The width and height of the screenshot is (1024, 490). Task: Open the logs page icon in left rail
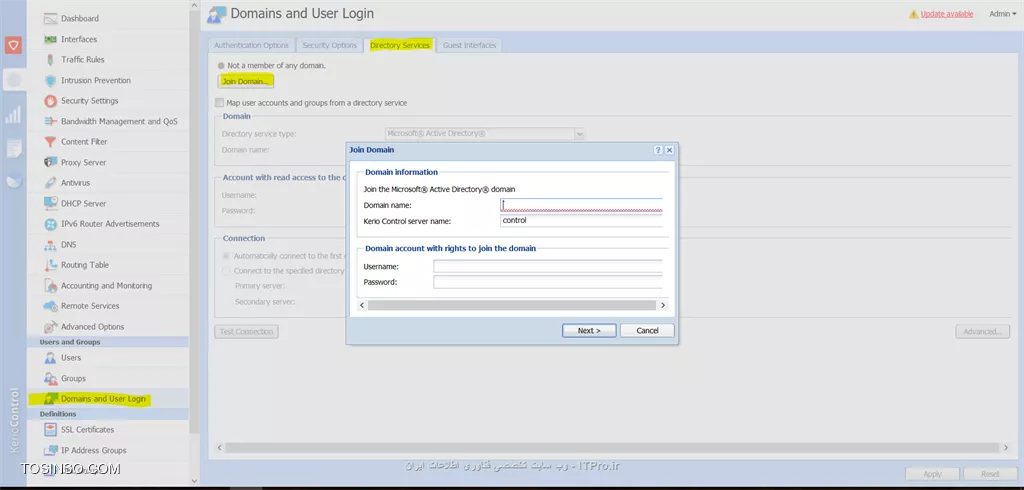[x=14, y=148]
